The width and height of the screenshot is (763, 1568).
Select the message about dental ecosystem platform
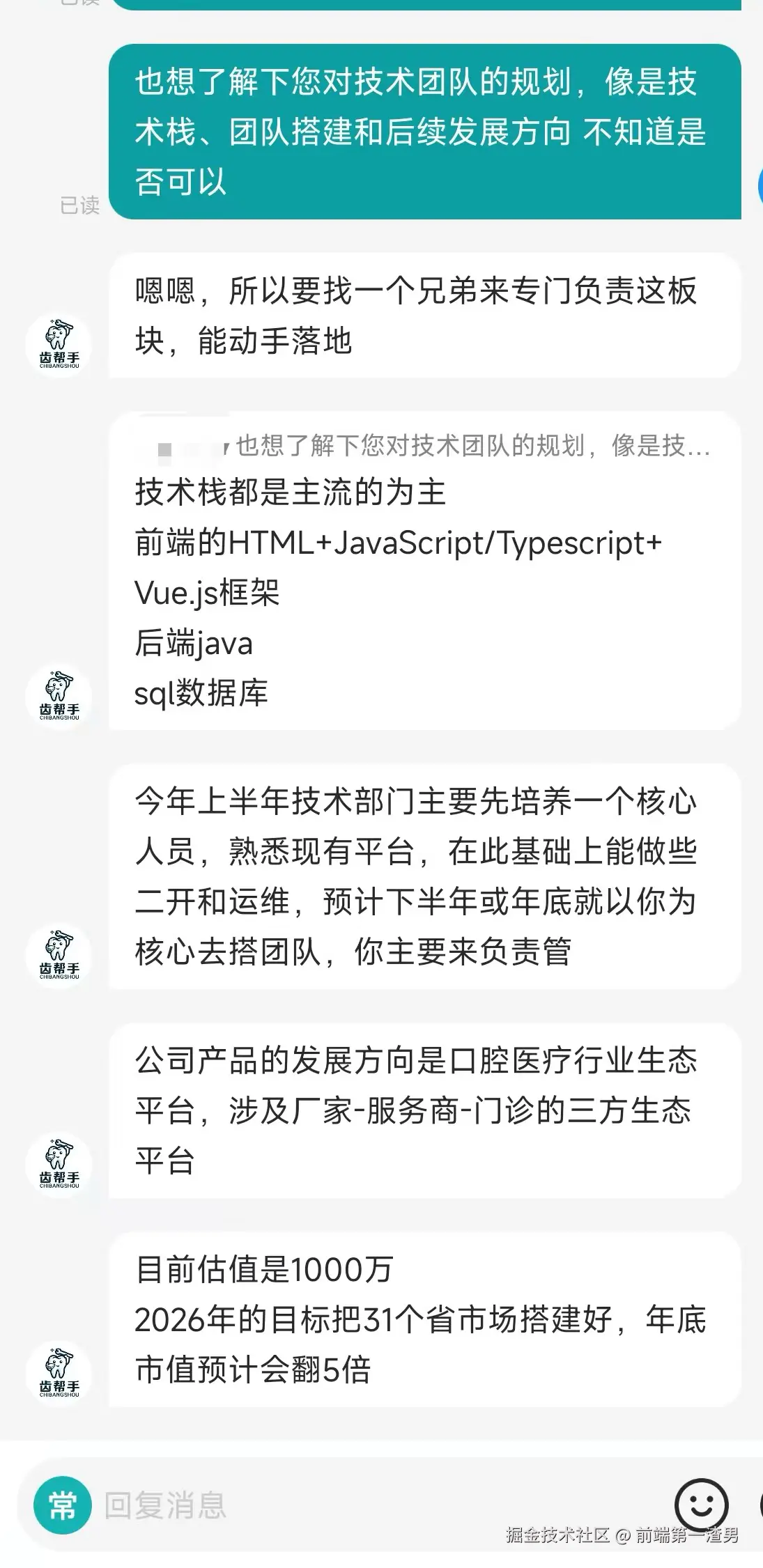click(422, 1108)
